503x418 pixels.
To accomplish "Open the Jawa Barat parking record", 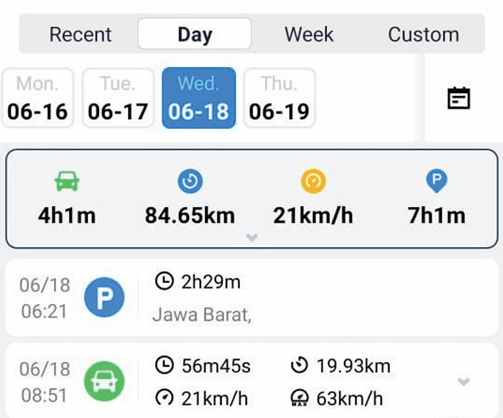I will click(252, 297).
